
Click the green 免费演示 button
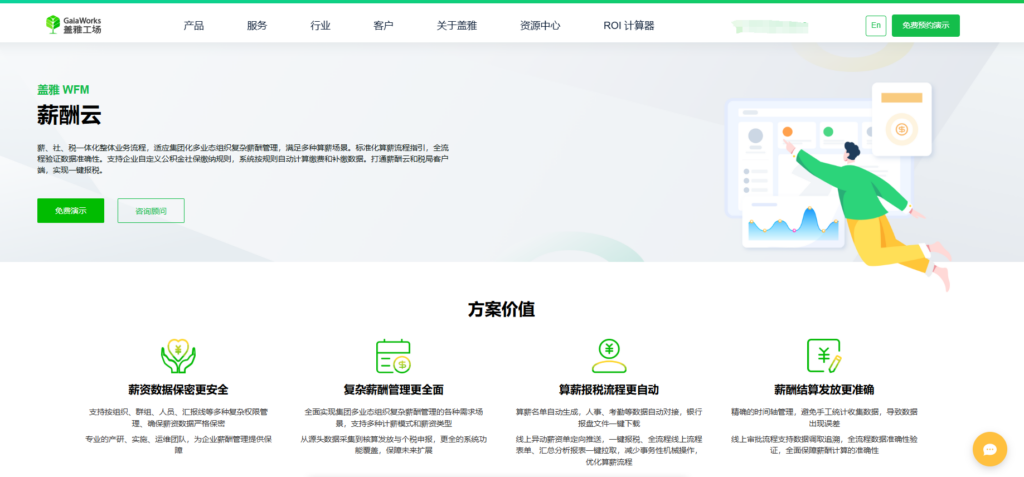(x=71, y=210)
